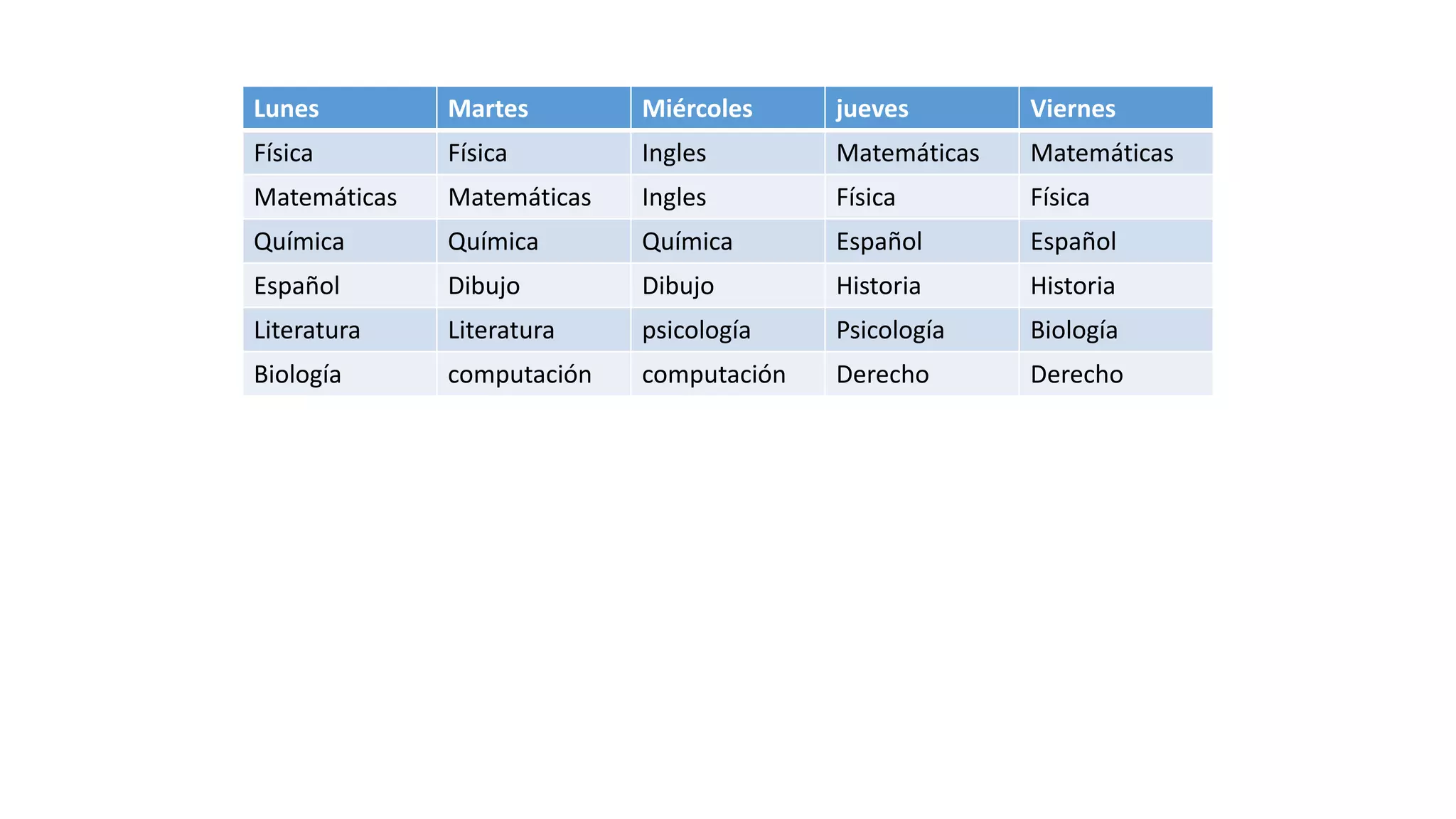Select Biología cell under Viernes
This screenshot has width=1456, height=819.
coord(1074,330)
